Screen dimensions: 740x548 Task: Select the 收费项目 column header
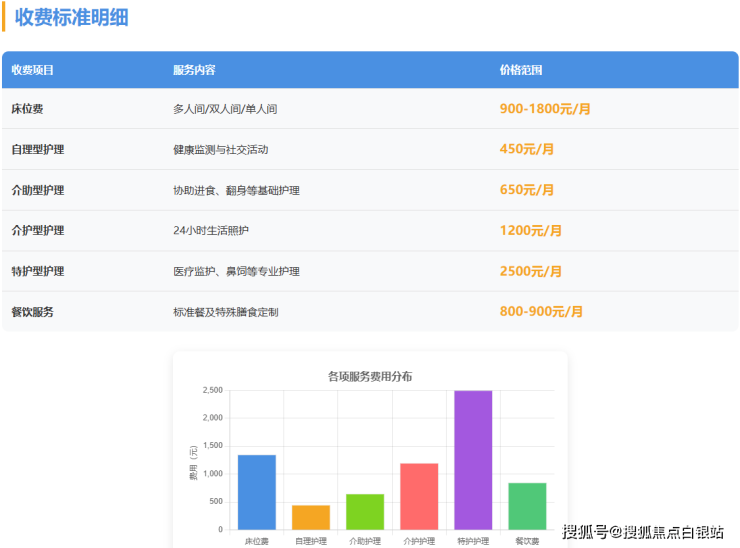(32, 70)
